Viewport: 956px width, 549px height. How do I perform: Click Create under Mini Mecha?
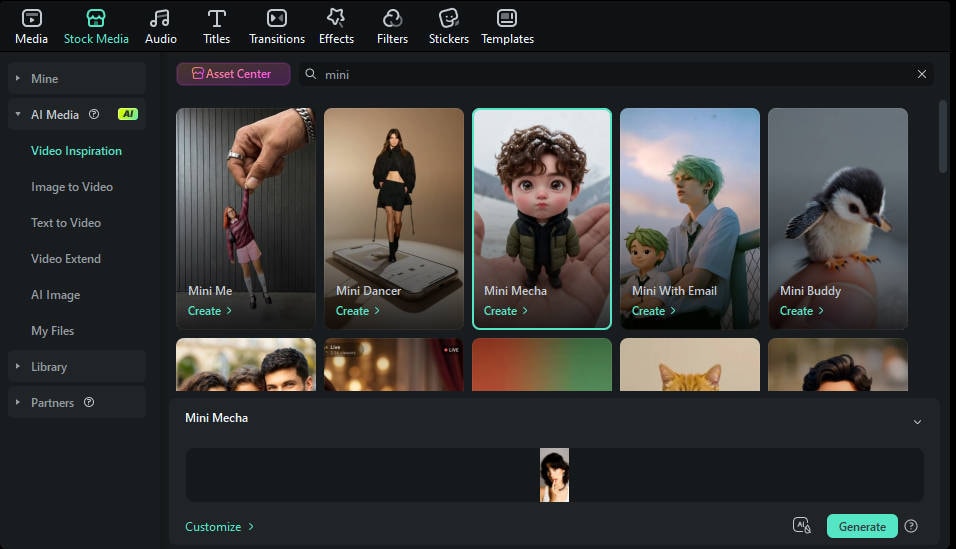(x=505, y=310)
